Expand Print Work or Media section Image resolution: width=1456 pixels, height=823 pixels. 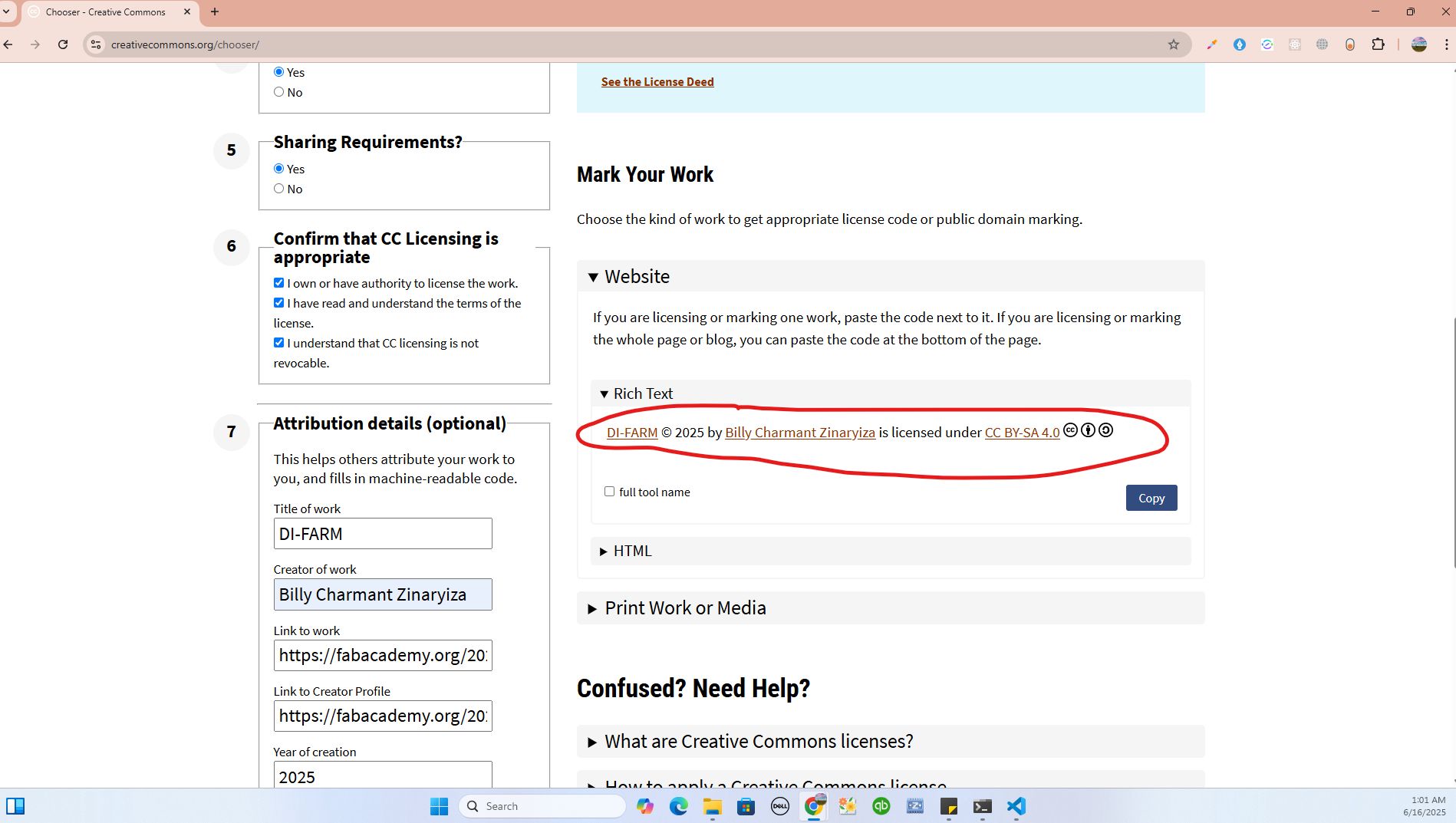point(891,607)
